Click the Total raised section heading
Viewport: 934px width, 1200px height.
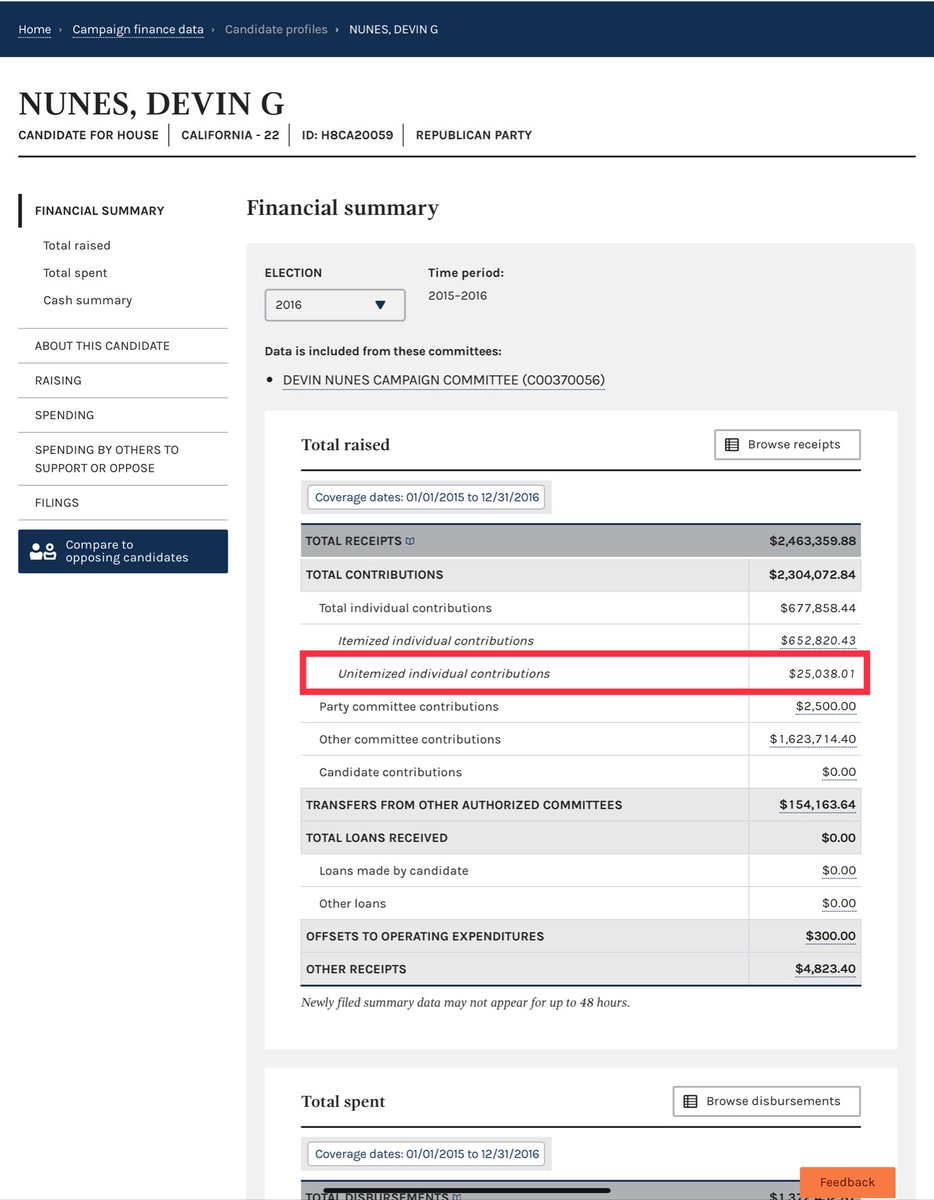(346, 445)
